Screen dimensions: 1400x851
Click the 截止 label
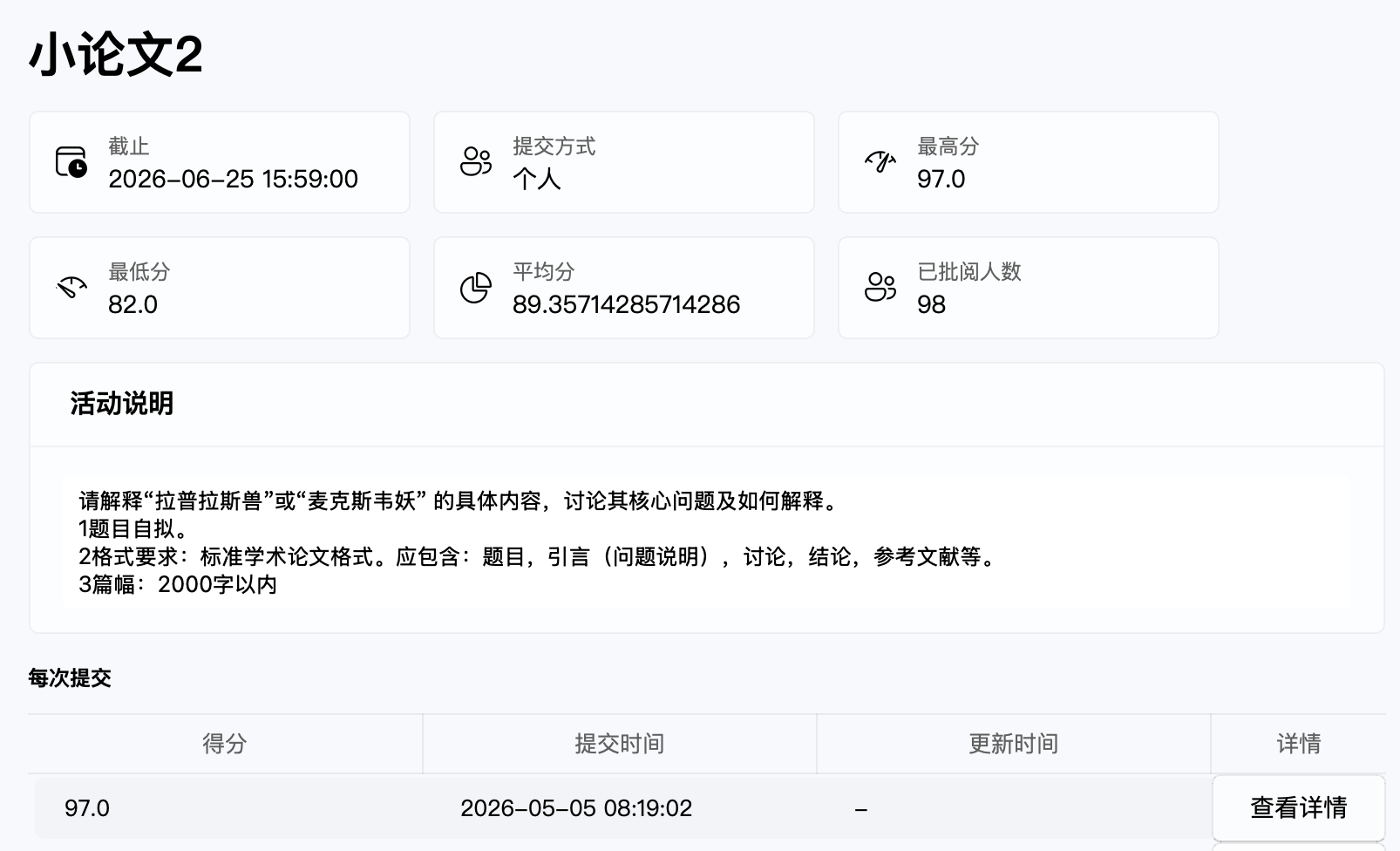pos(129,146)
